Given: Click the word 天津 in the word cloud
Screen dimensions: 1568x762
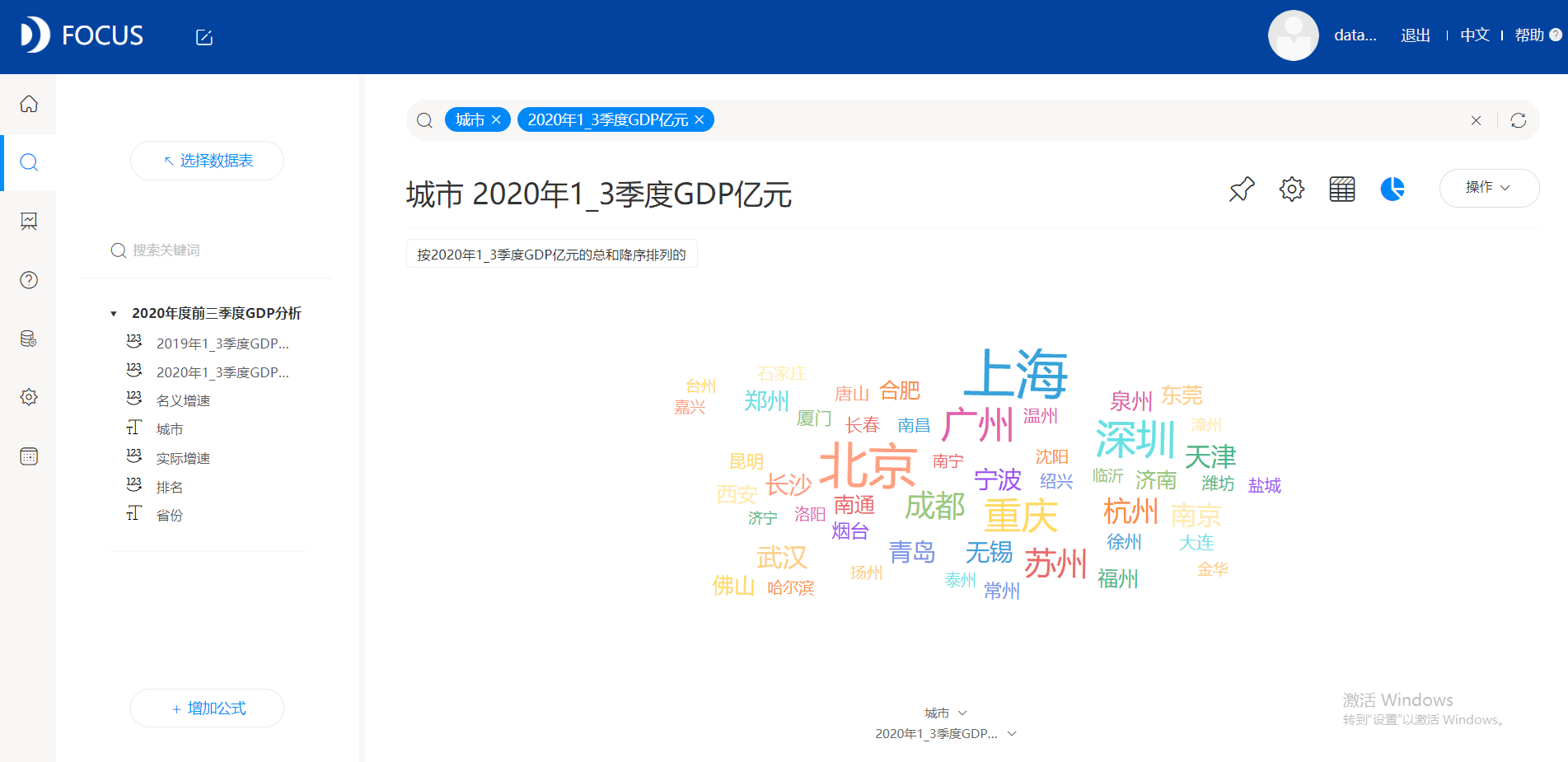Looking at the screenshot, I should click(1210, 457).
